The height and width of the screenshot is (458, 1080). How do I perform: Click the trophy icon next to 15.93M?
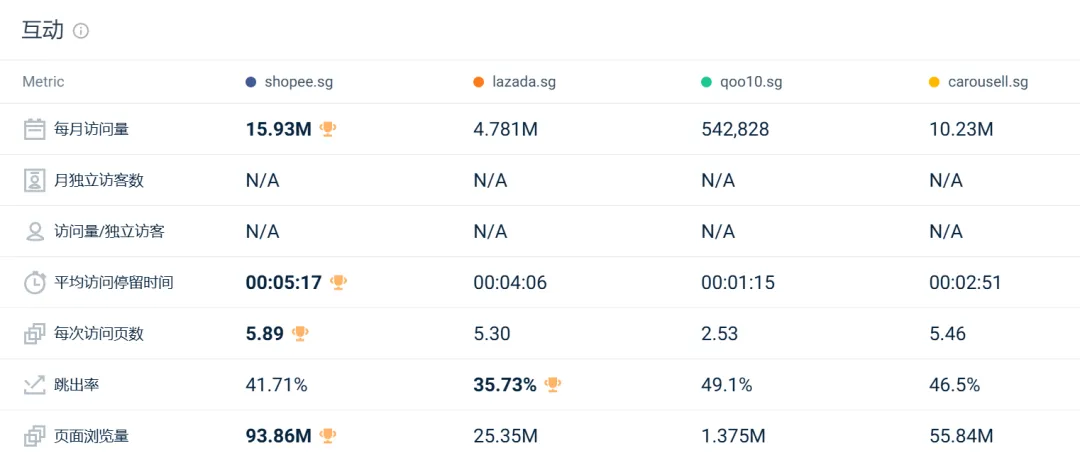[328, 129]
